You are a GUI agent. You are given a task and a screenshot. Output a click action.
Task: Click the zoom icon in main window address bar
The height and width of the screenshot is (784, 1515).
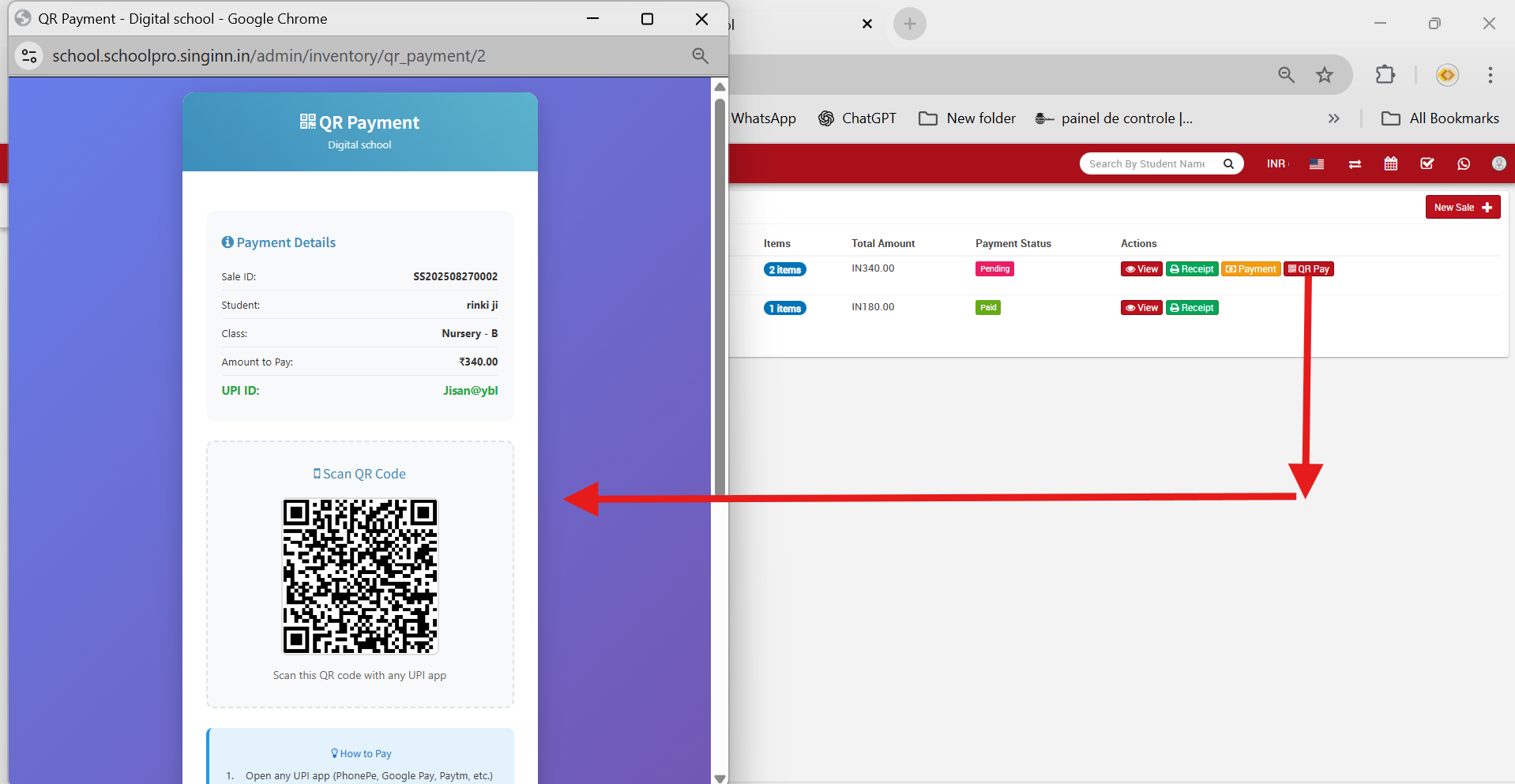click(1287, 75)
